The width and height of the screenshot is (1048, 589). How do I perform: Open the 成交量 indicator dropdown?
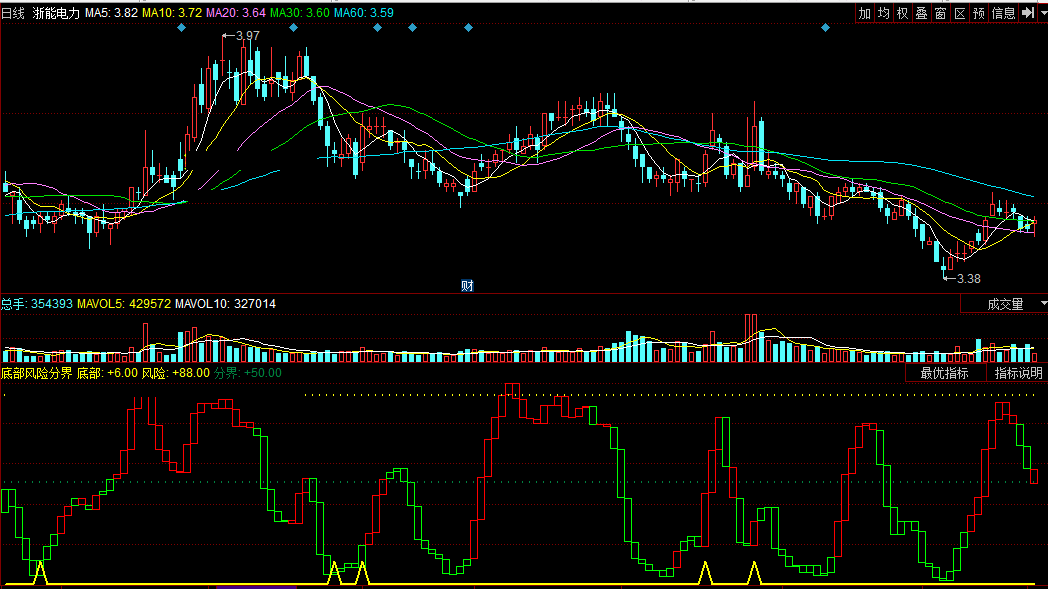click(1005, 304)
